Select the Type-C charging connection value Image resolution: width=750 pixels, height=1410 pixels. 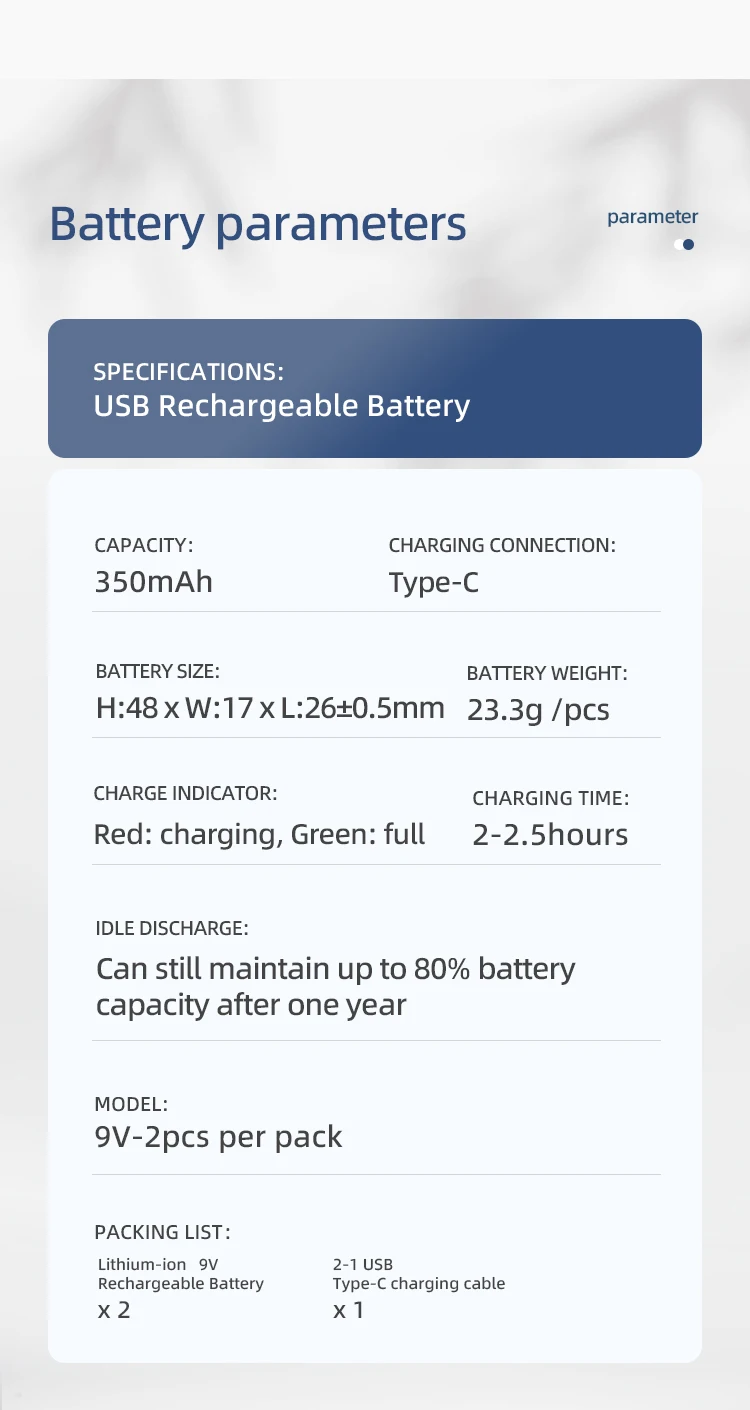[x=433, y=582]
